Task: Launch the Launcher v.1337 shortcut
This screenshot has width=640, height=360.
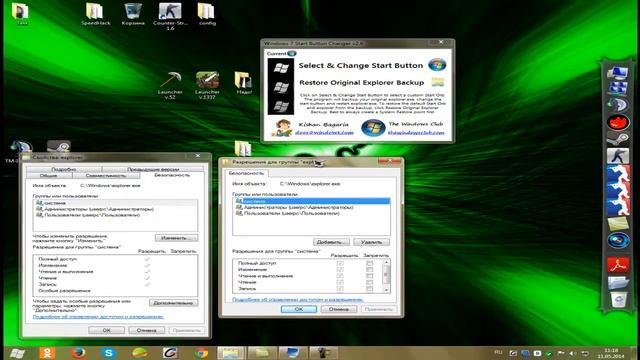Action: coord(207,86)
